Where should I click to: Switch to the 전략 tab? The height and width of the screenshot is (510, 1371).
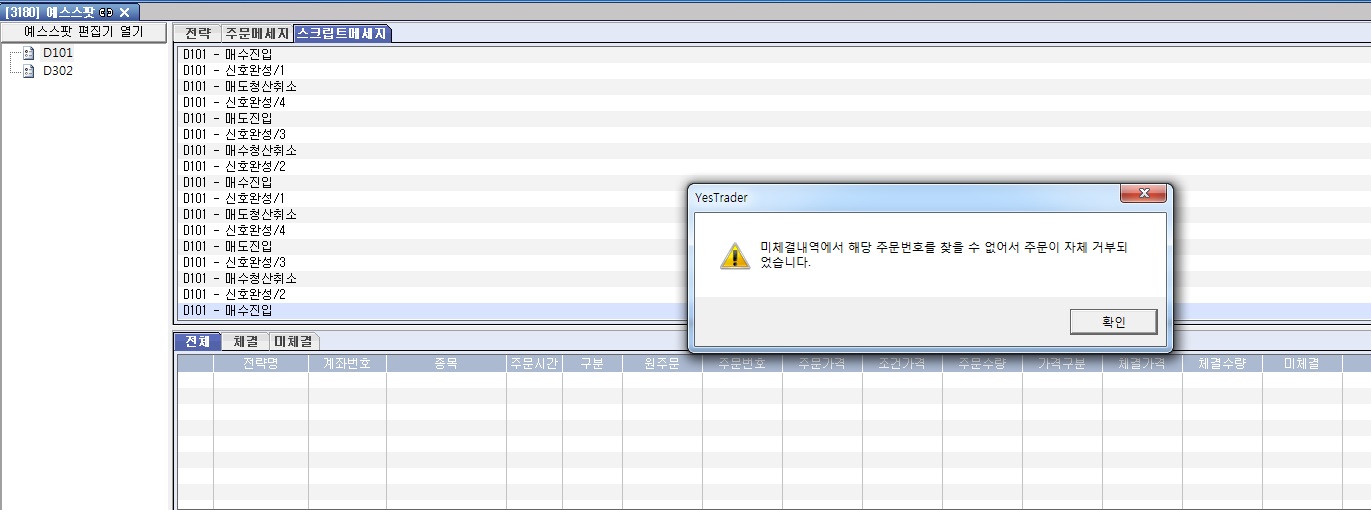198,33
